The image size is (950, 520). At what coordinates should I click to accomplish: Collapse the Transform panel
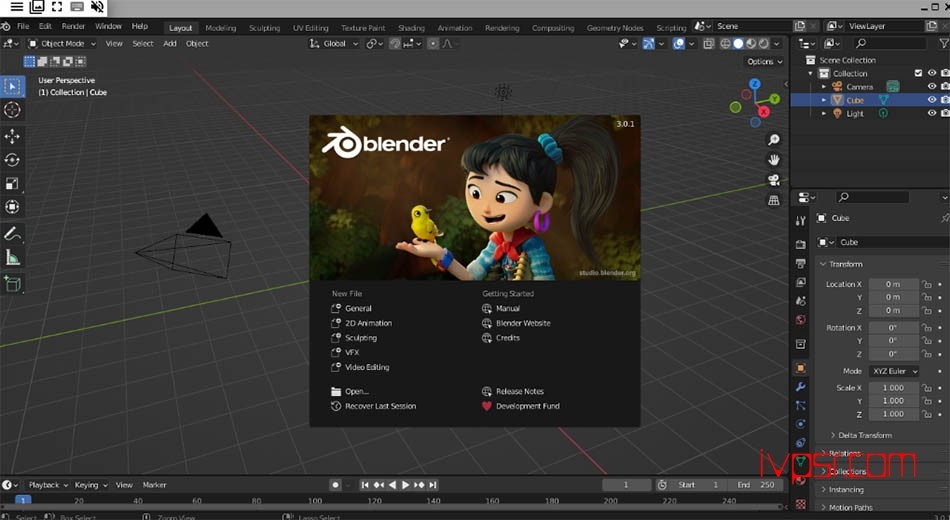point(840,264)
